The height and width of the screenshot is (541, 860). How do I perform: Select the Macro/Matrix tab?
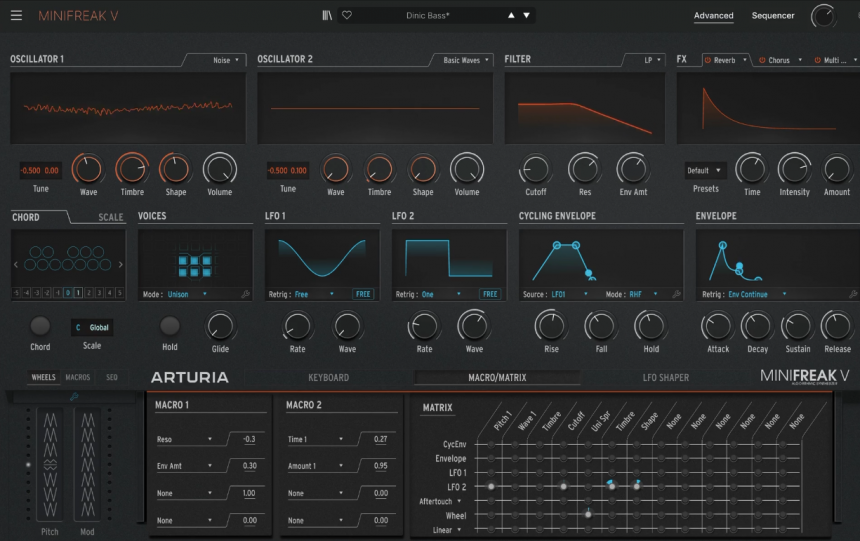click(497, 377)
